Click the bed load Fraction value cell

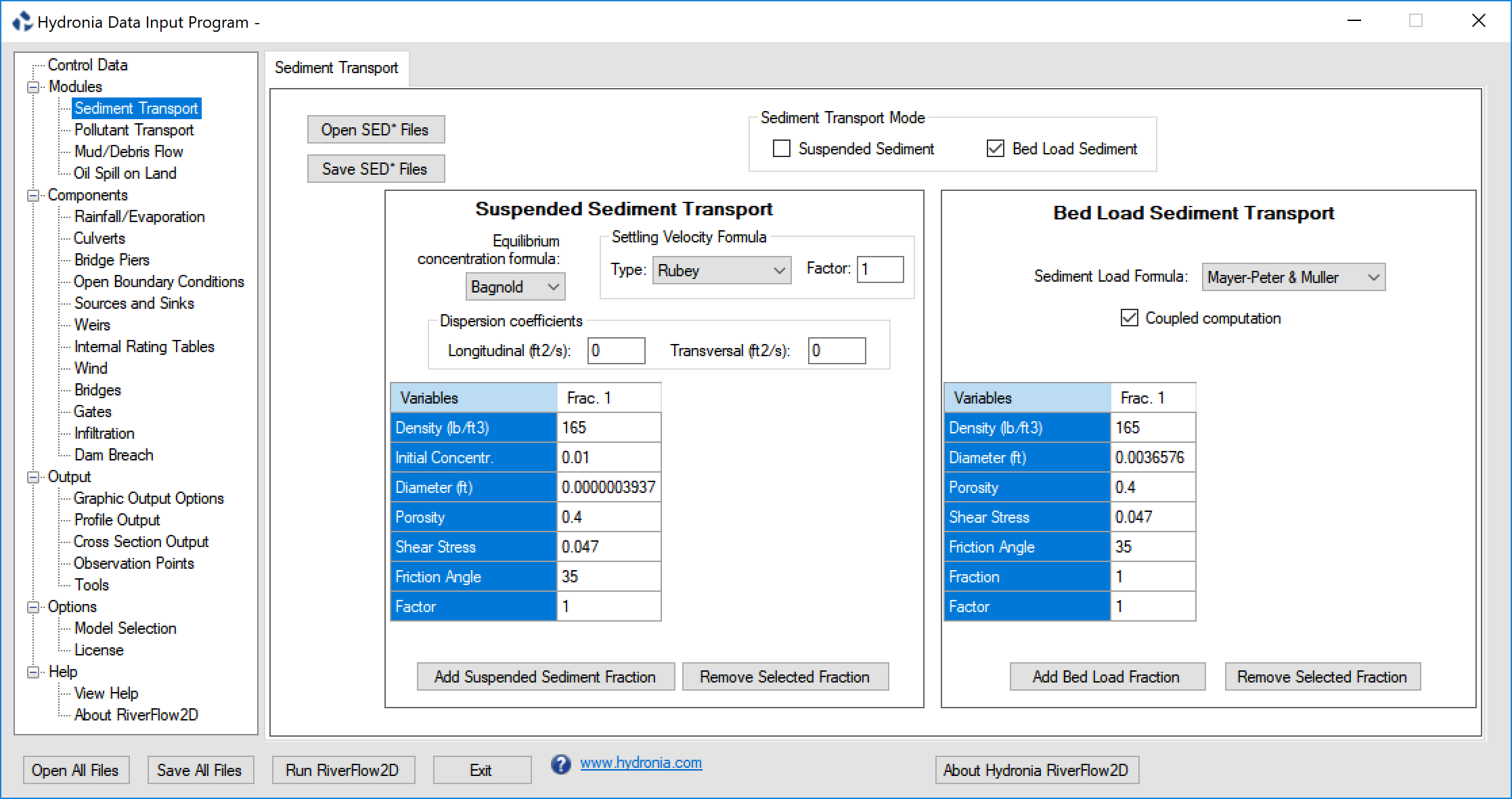[1153, 577]
